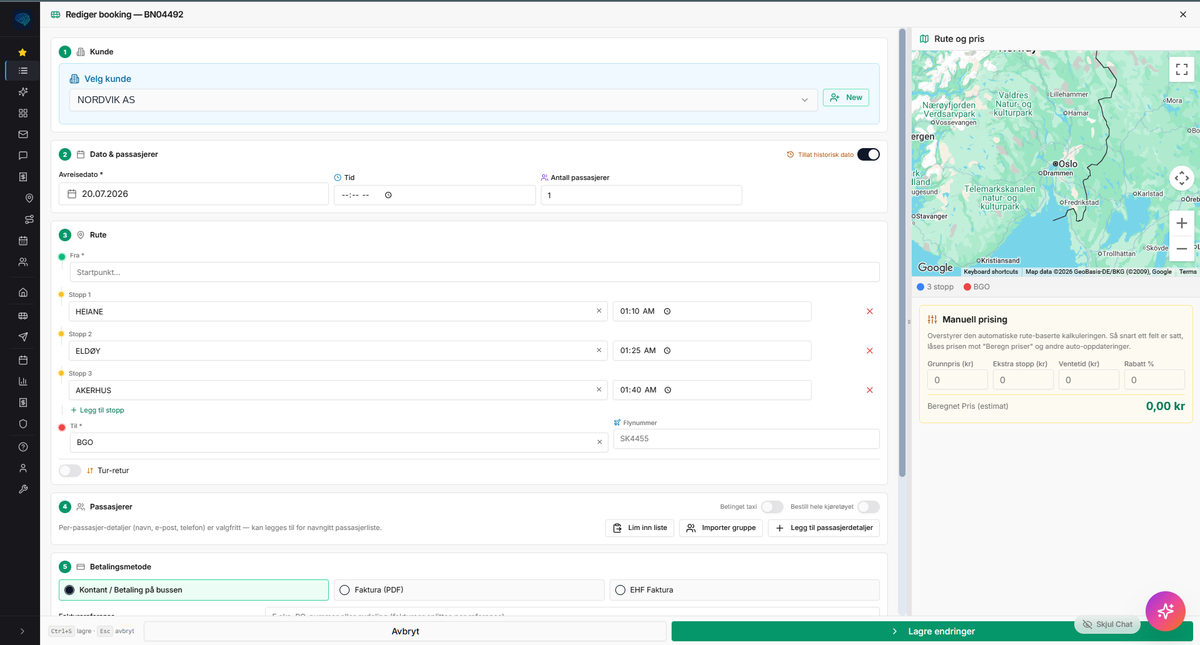The height and width of the screenshot is (645, 1200).
Task: Click the Rabatt % field
Action: 1154,380
